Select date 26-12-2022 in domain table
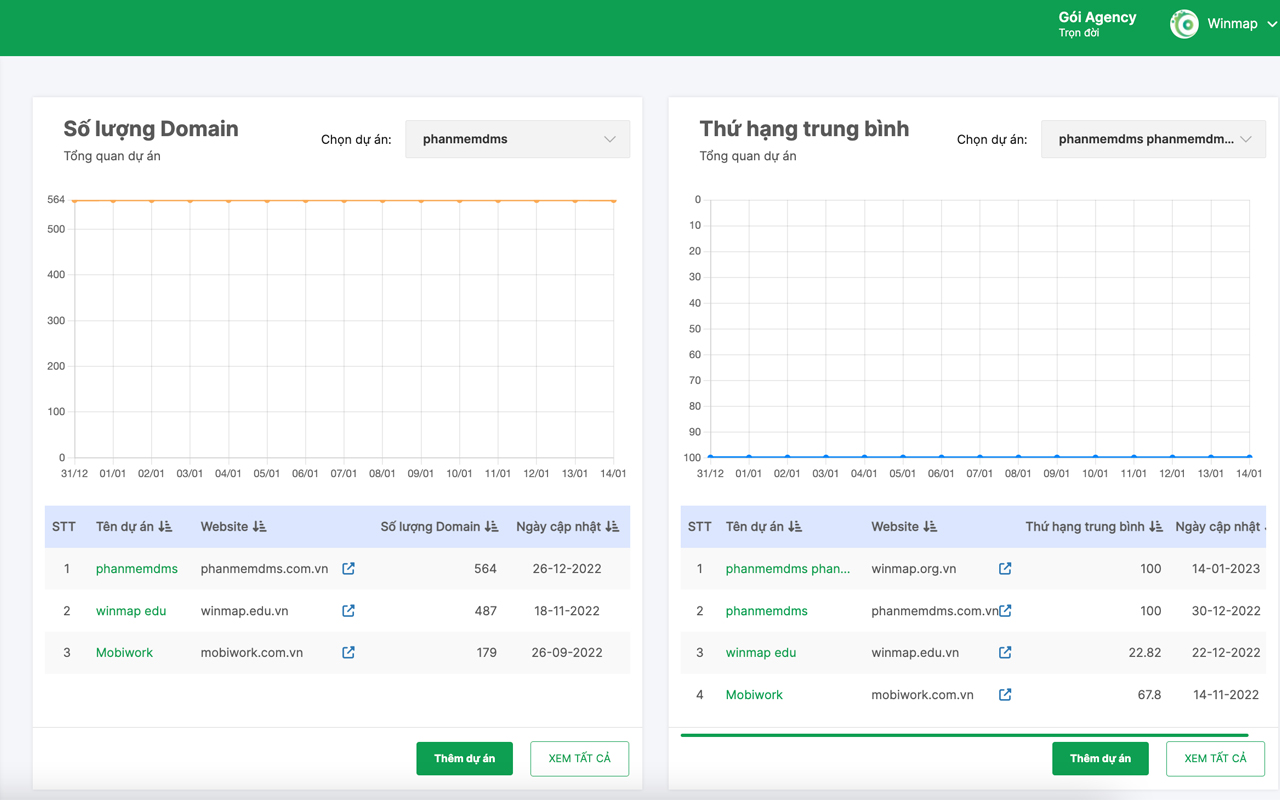 coord(567,568)
